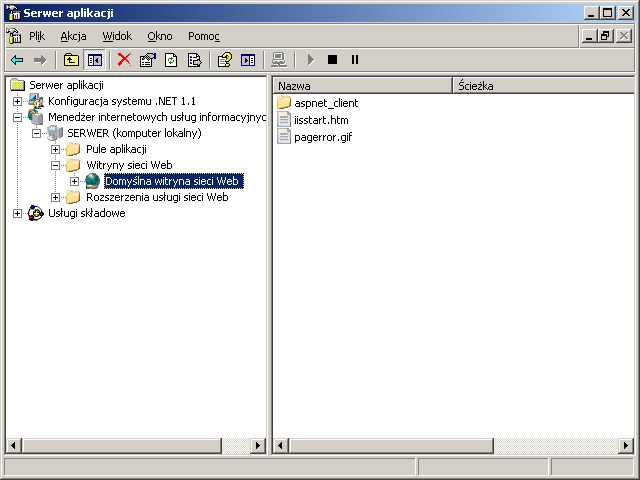The image size is (640, 480).
Task: Collapse Menedżer internetowych usług informacyjnych node
Action: coord(18,118)
